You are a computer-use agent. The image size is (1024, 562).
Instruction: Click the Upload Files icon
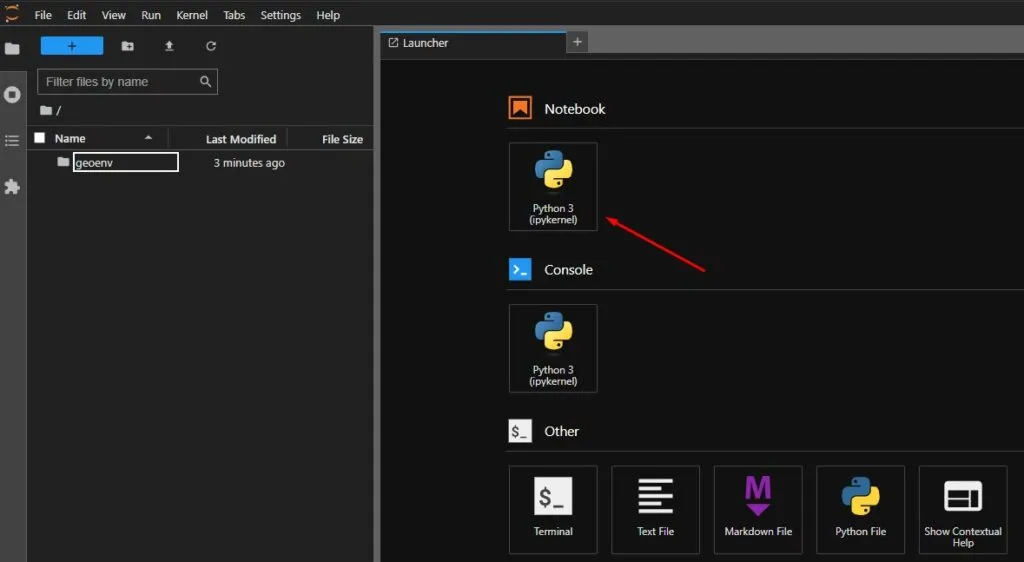[x=169, y=46]
